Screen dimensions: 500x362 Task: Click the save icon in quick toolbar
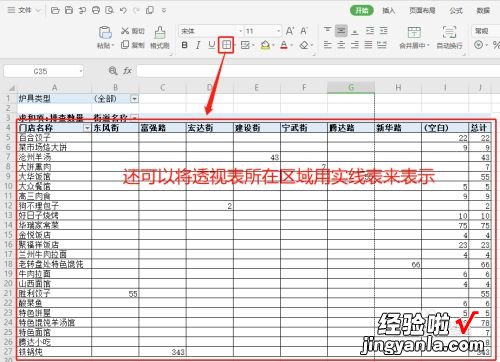pos(69,10)
